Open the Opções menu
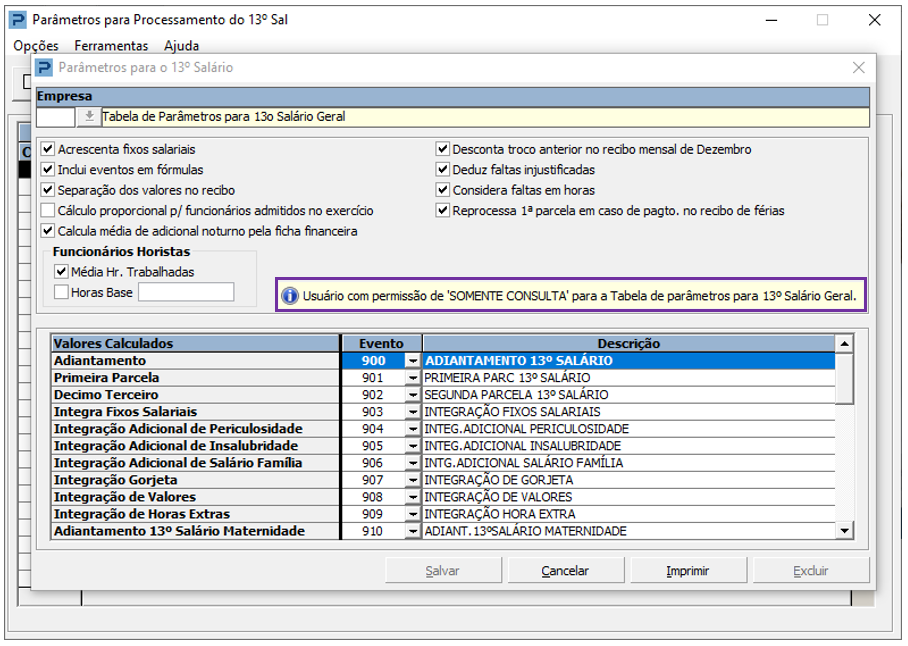Screen dimensions: 908x646 (36, 45)
